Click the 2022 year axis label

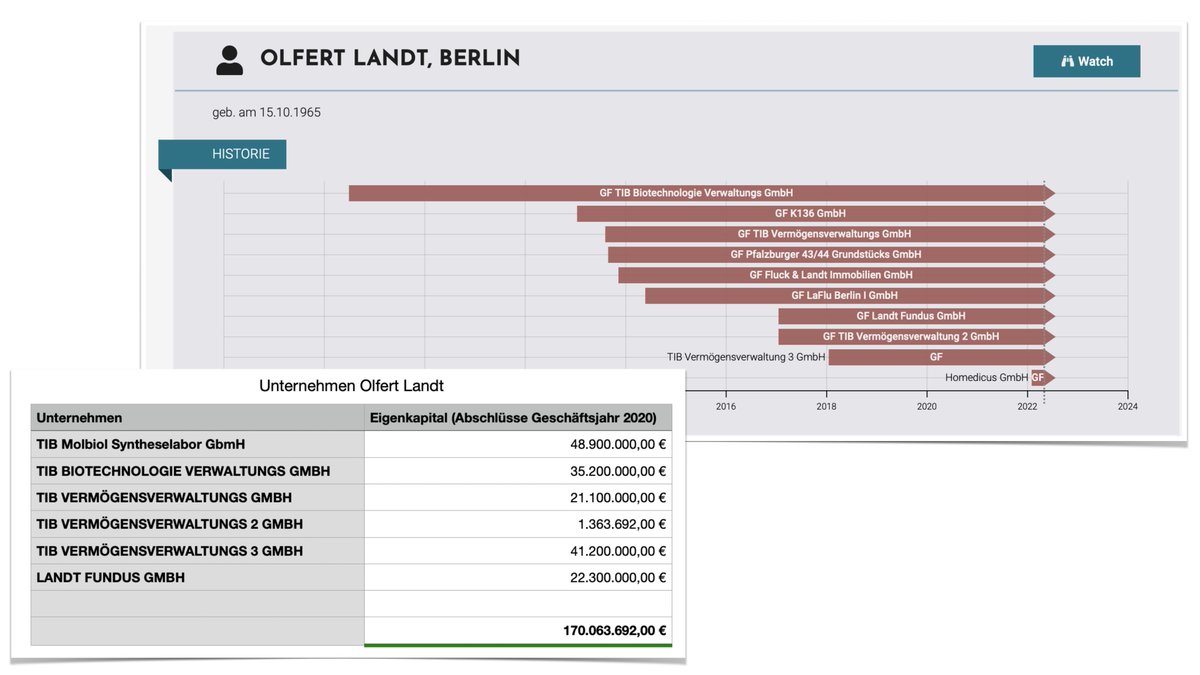coord(1027,406)
